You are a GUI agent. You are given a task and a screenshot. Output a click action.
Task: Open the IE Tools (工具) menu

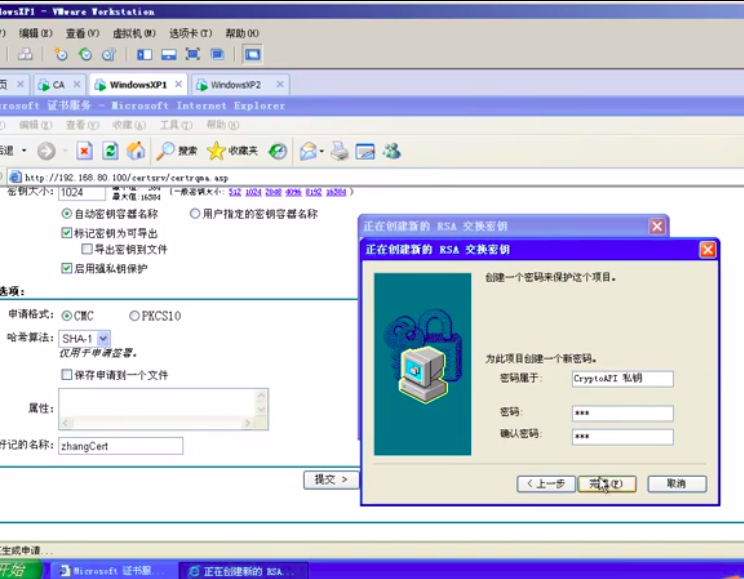coord(176,125)
